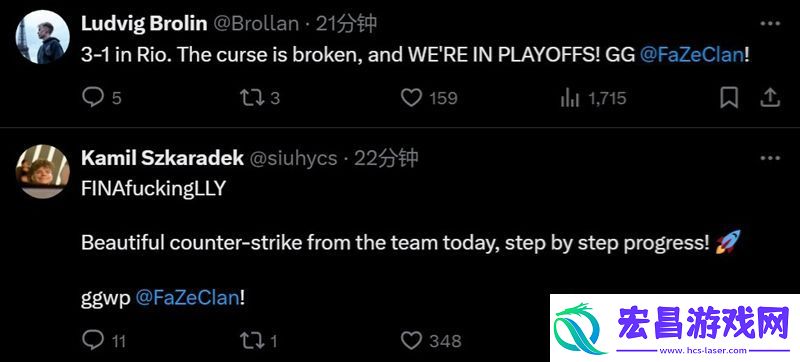Screen dimensions: 800x362
Task: Open Kamil Szkaradek's display name link
Action: [x=162, y=158]
